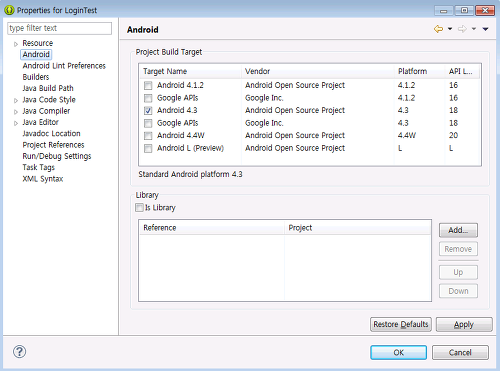
Task: Click the API Level column header
Action: tap(463, 71)
